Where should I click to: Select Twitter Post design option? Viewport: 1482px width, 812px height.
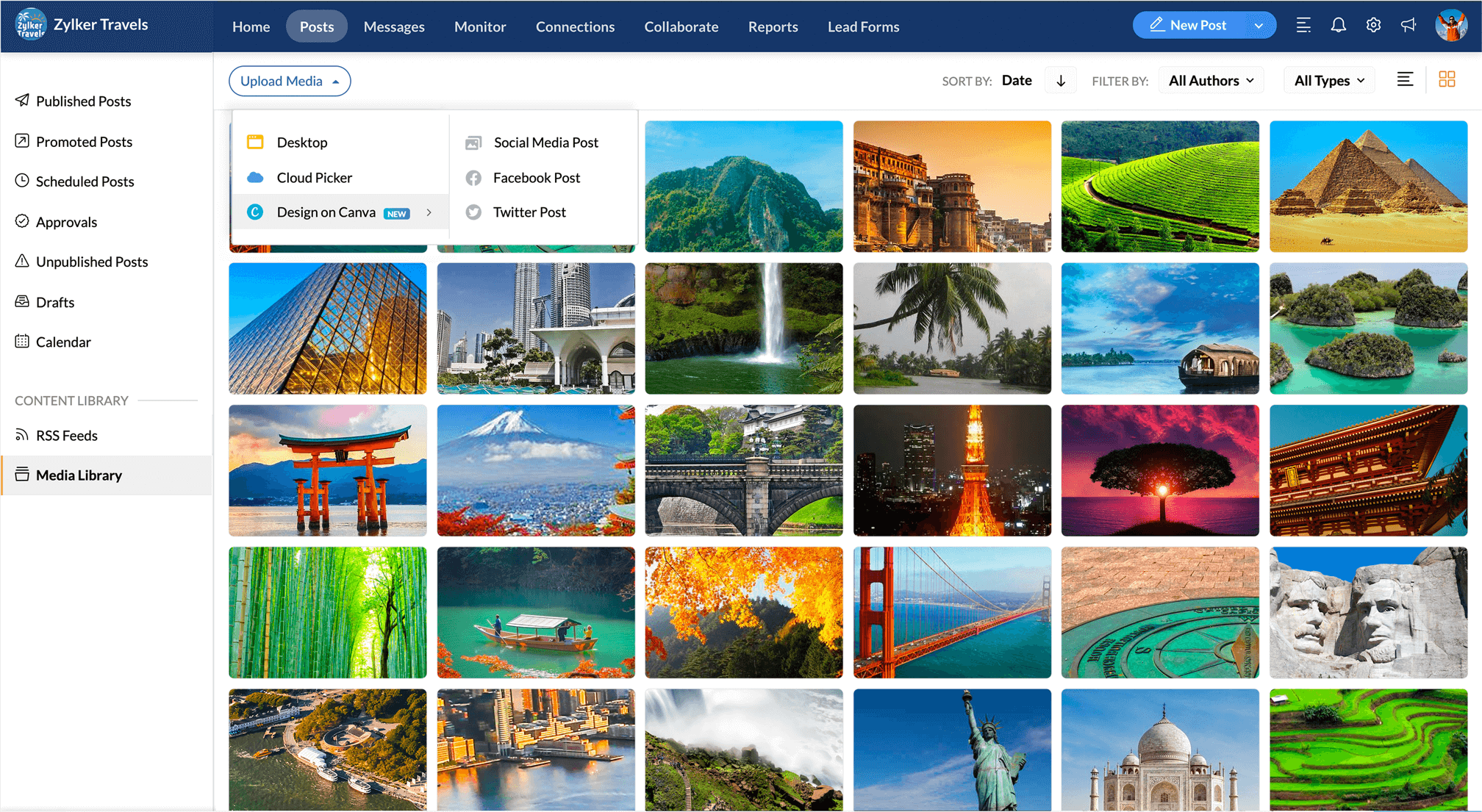click(x=529, y=212)
